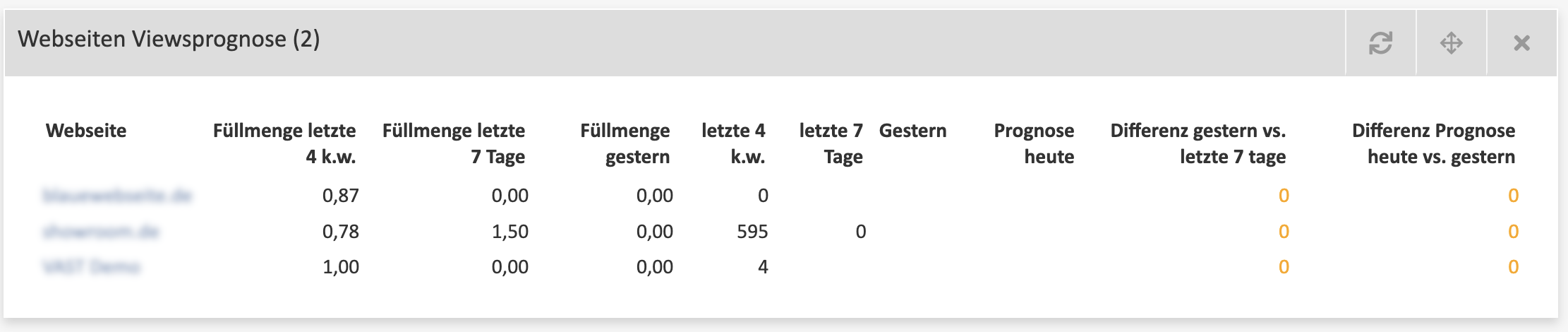Close the Webseiten Viewsprognose panel
Image resolution: width=1568 pixels, height=332 pixels.
[x=1521, y=43]
